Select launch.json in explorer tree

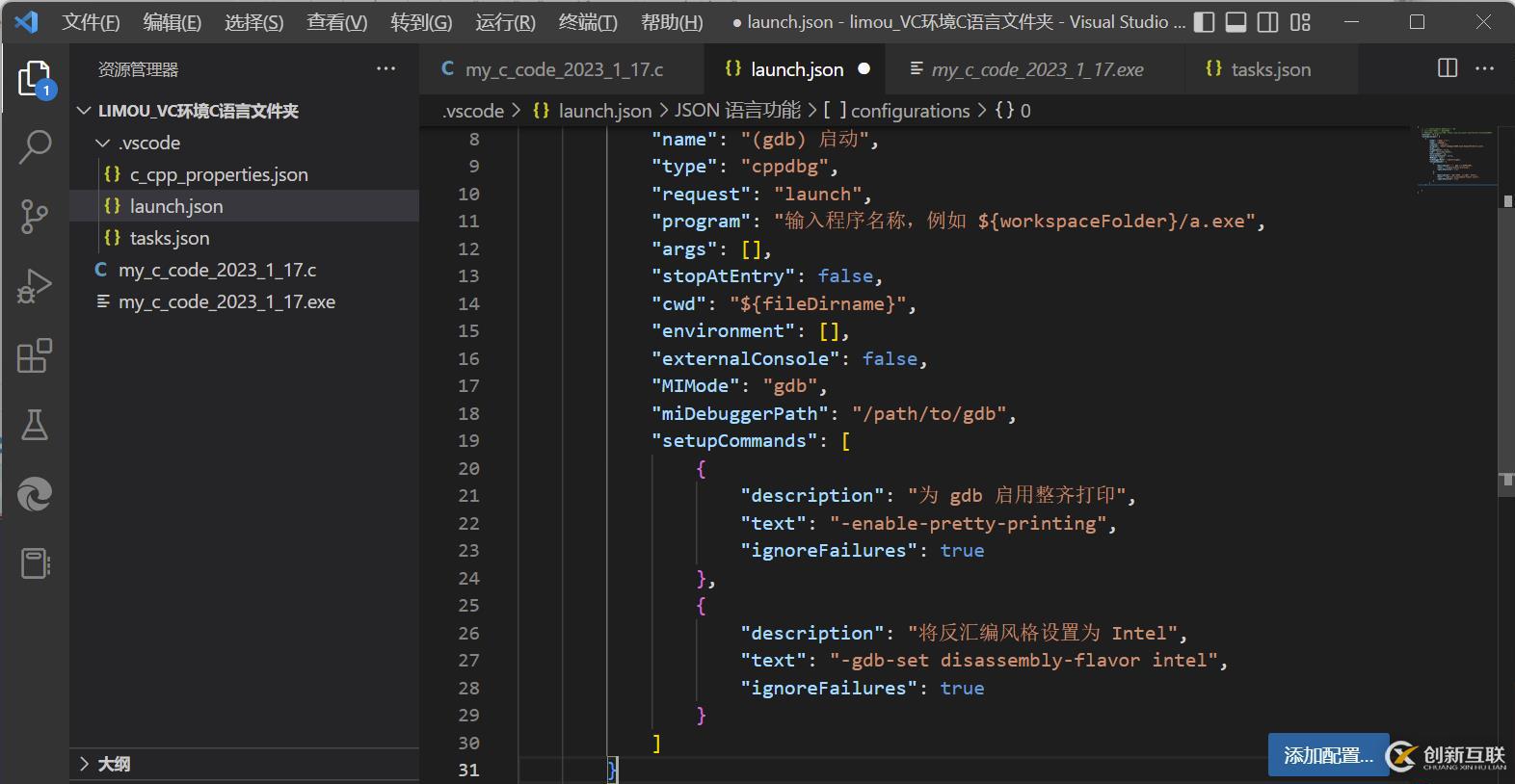tap(245, 206)
